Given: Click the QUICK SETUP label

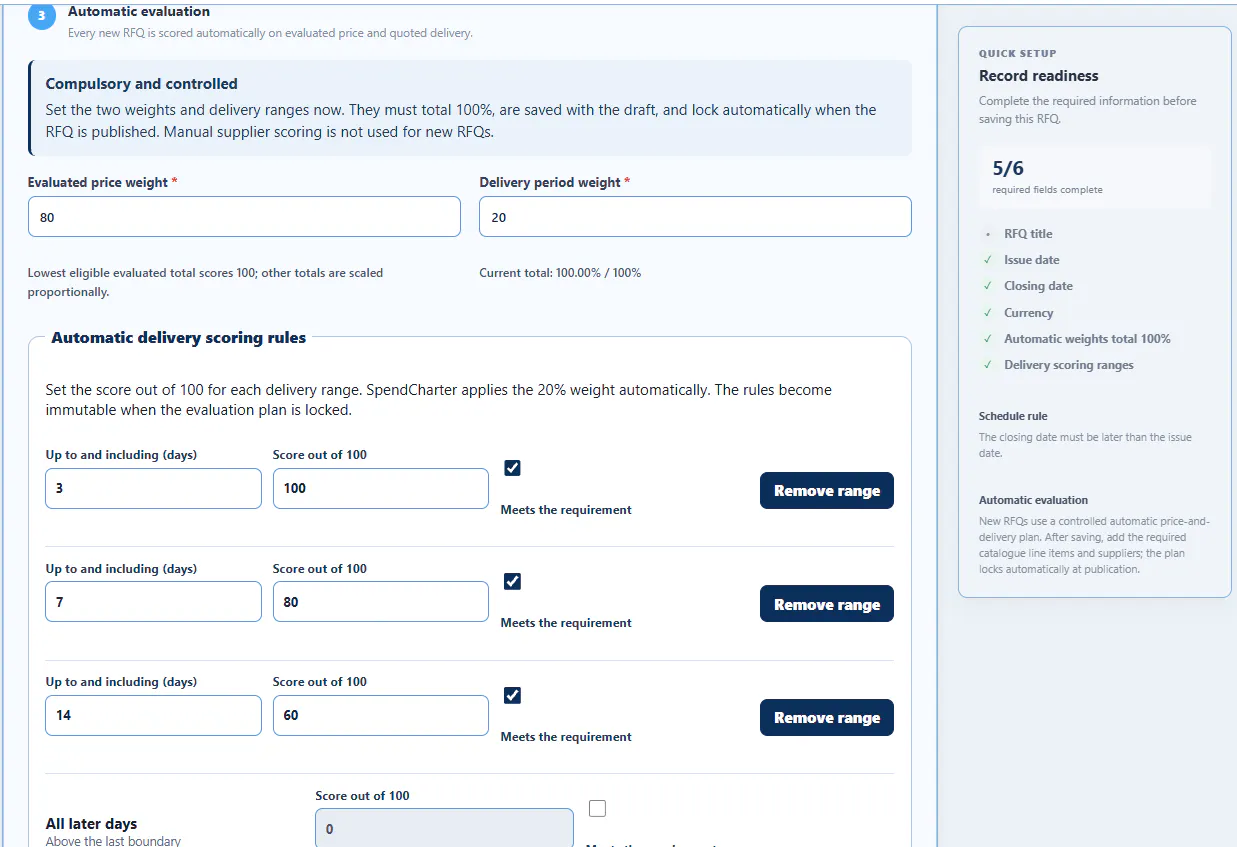Looking at the screenshot, I should pyautogui.click(x=1017, y=54).
